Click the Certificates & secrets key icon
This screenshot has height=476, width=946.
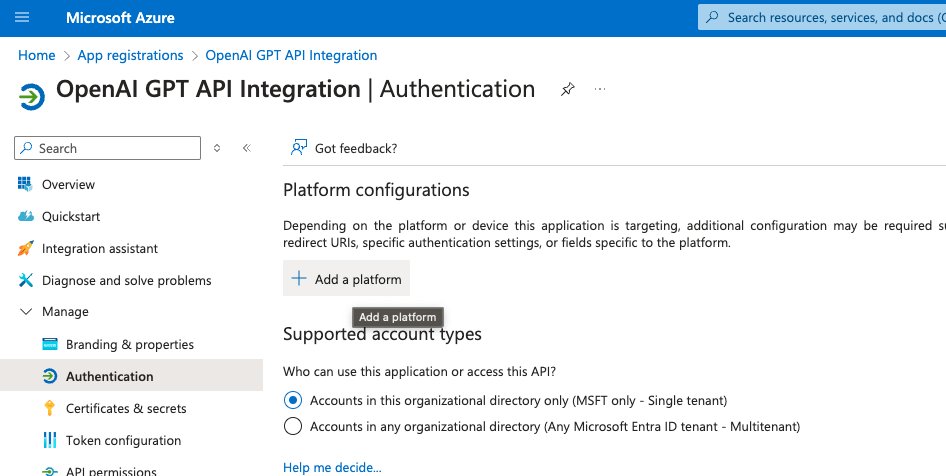click(x=49, y=408)
